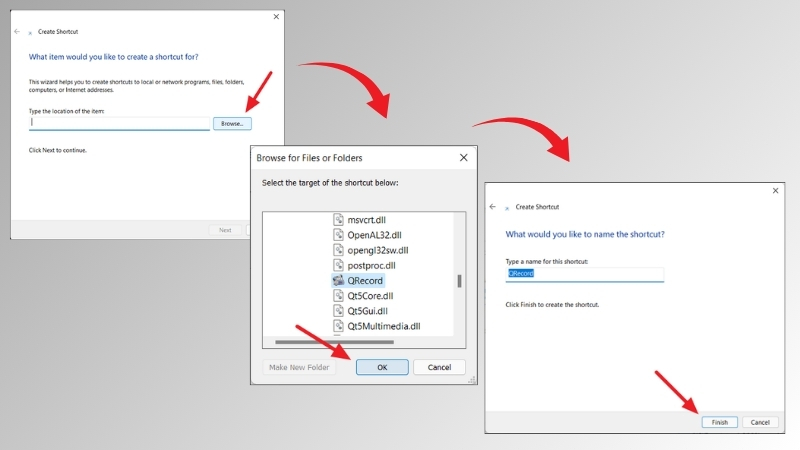Select Qt5Gui.dll in the file list
This screenshot has height=450, width=800.
pos(367,311)
